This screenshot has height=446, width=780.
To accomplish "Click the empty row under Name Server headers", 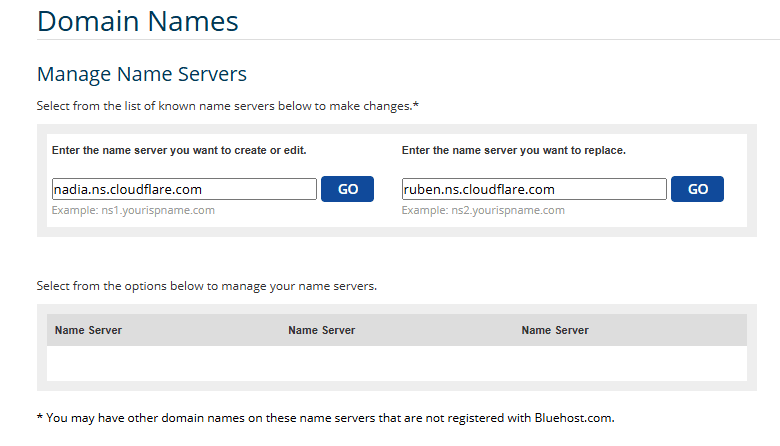I will pyautogui.click(x=397, y=363).
